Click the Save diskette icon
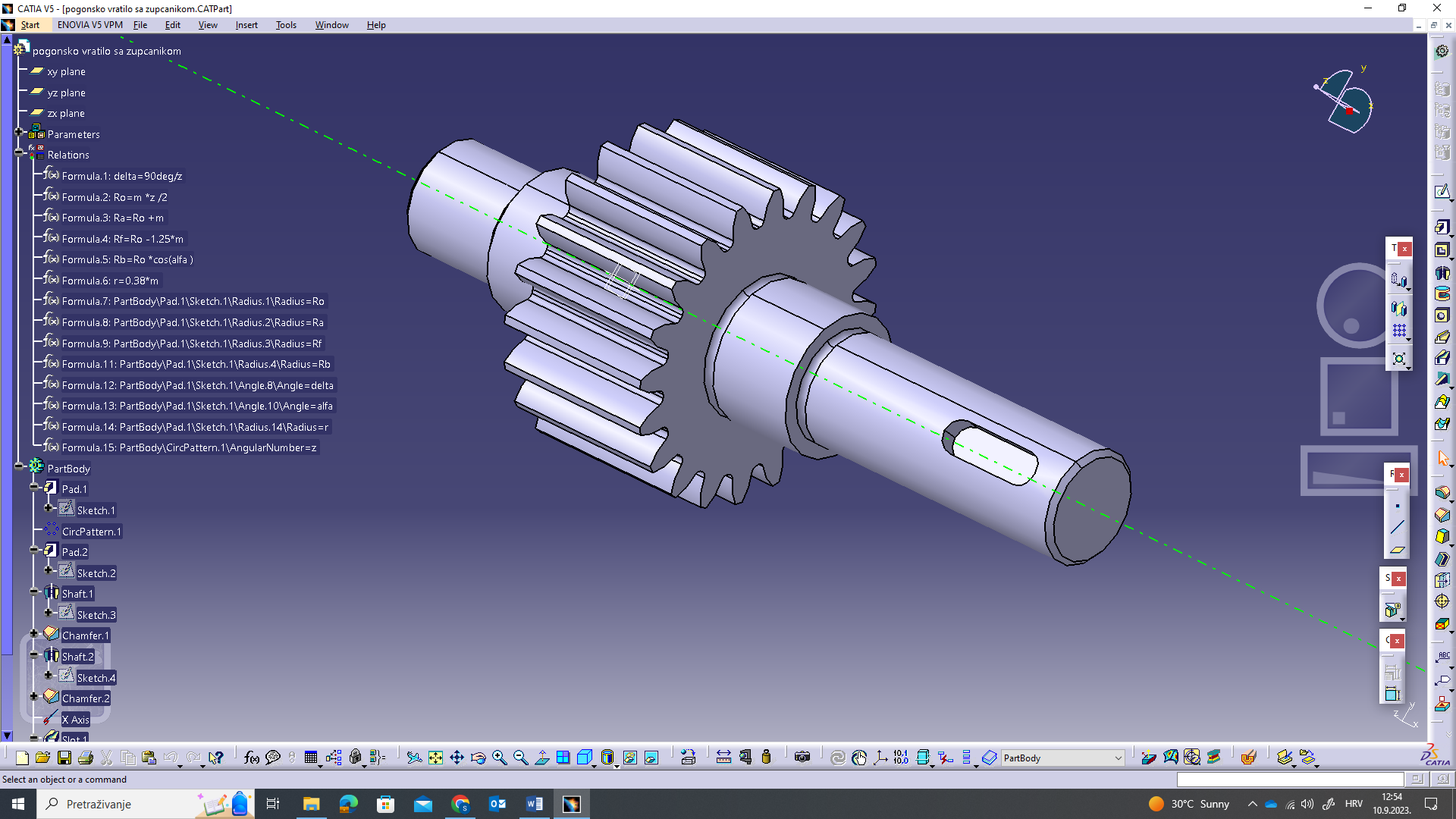Screen dimensions: 1456x819 tap(64, 757)
